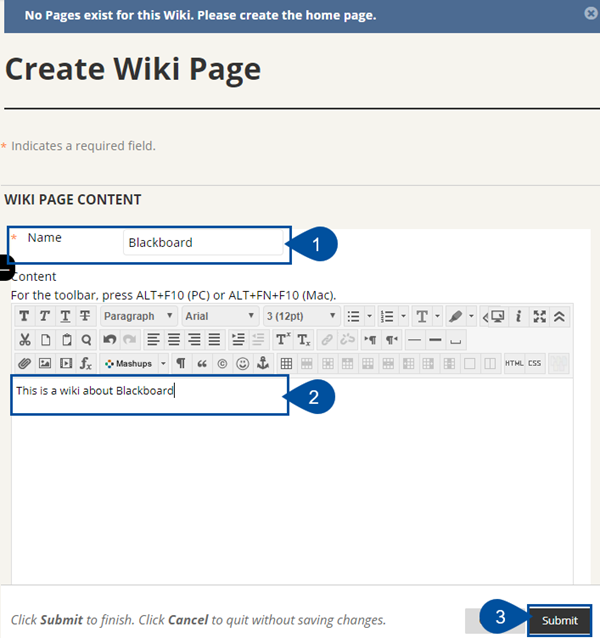Apply superscript formatting
600x638 pixels.
click(x=283, y=339)
